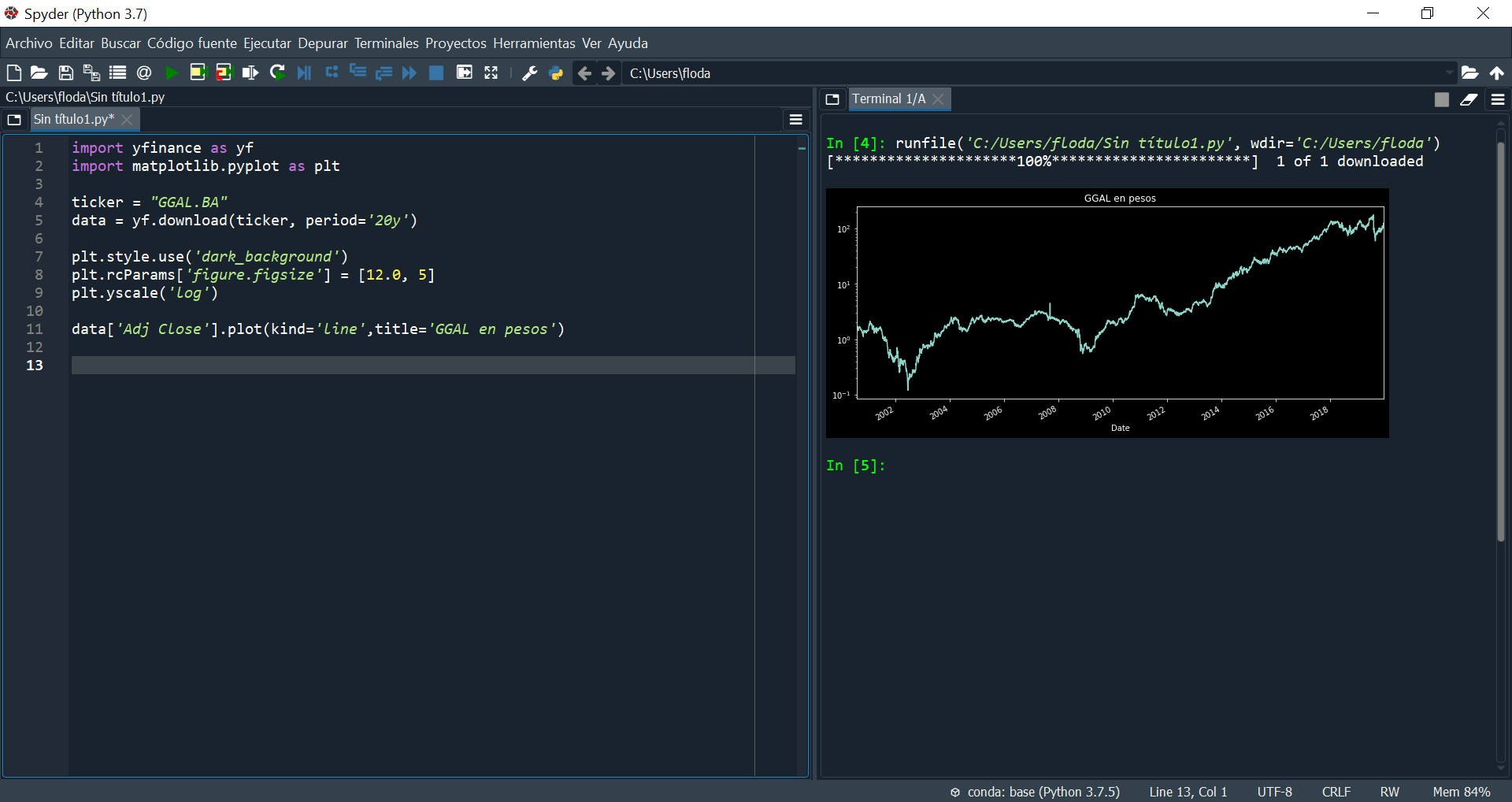Save the current file
The height and width of the screenshot is (802, 1512).
coord(66,73)
